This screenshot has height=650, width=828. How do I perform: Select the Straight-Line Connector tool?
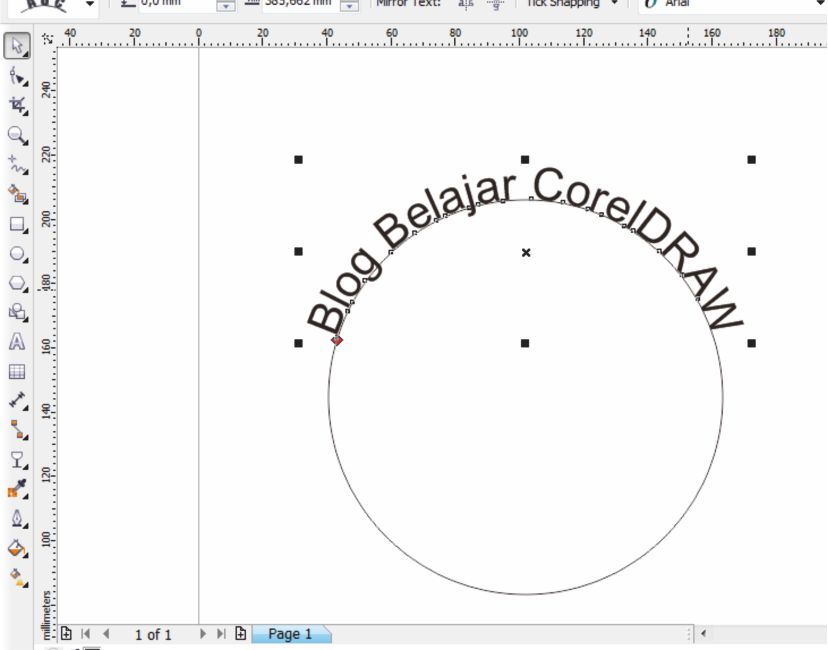click(17, 430)
